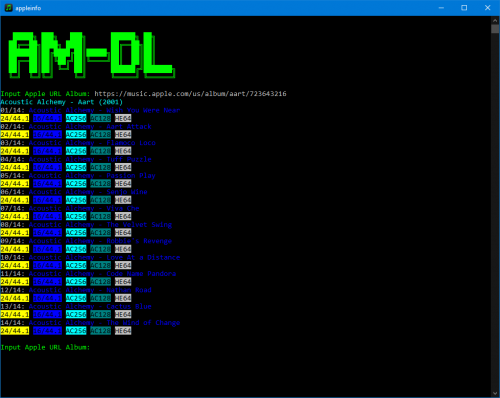Click AC128 badge under The Wind of Change
The width and height of the screenshot is (500, 398).
tap(100, 331)
